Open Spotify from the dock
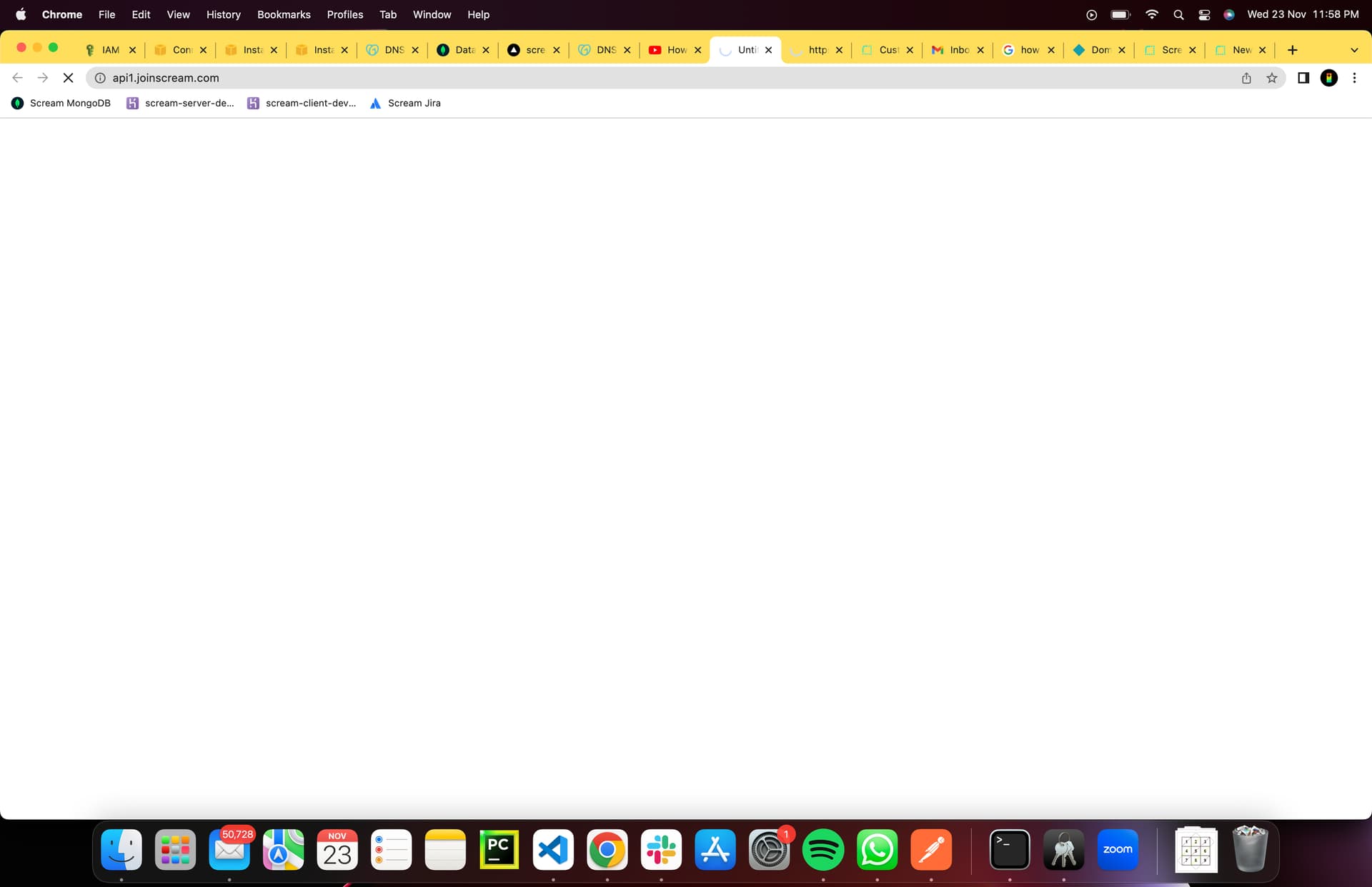 click(822, 850)
